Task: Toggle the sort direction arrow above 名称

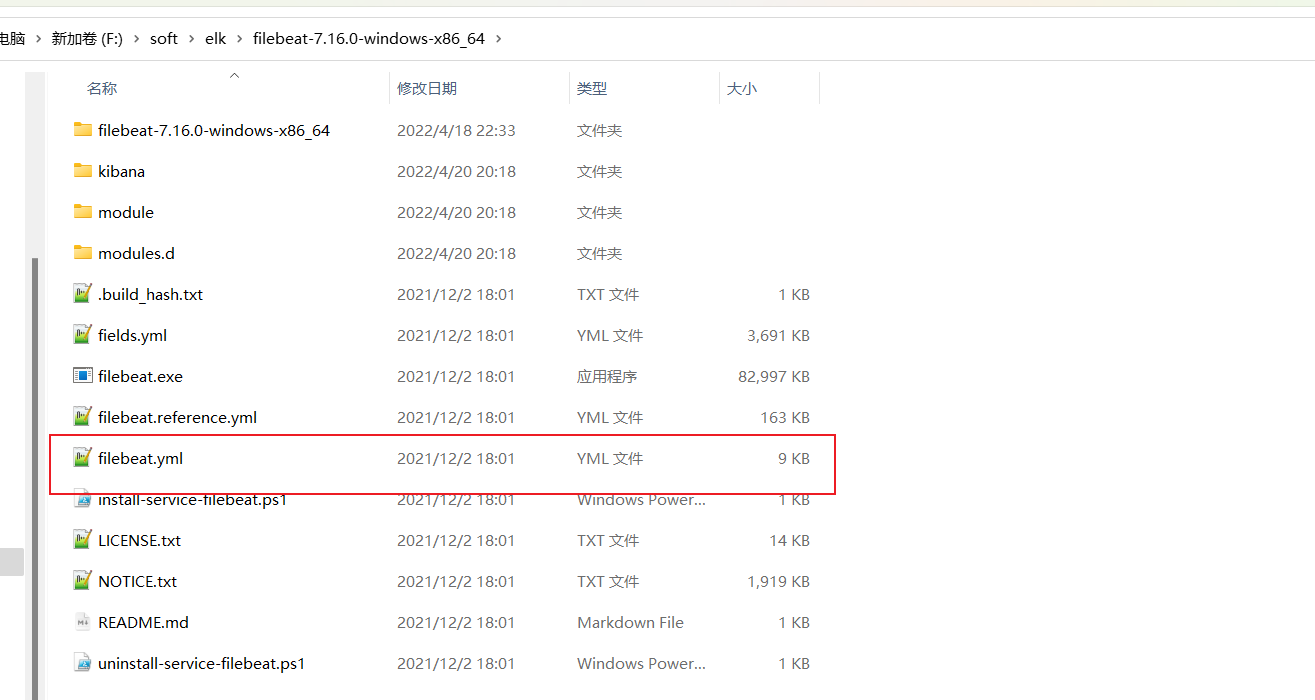Action: point(234,75)
